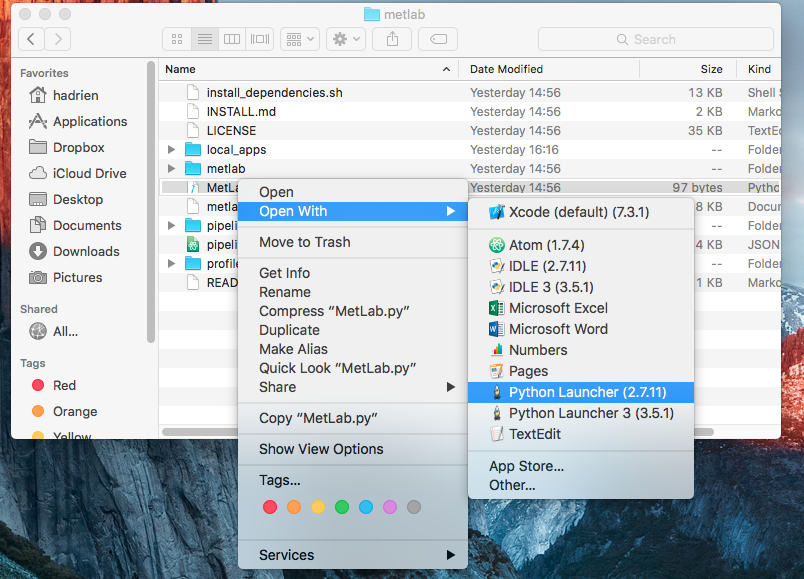Choose App Store… in submenu
Viewport: 804px width, 579px height.
click(580, 466)
